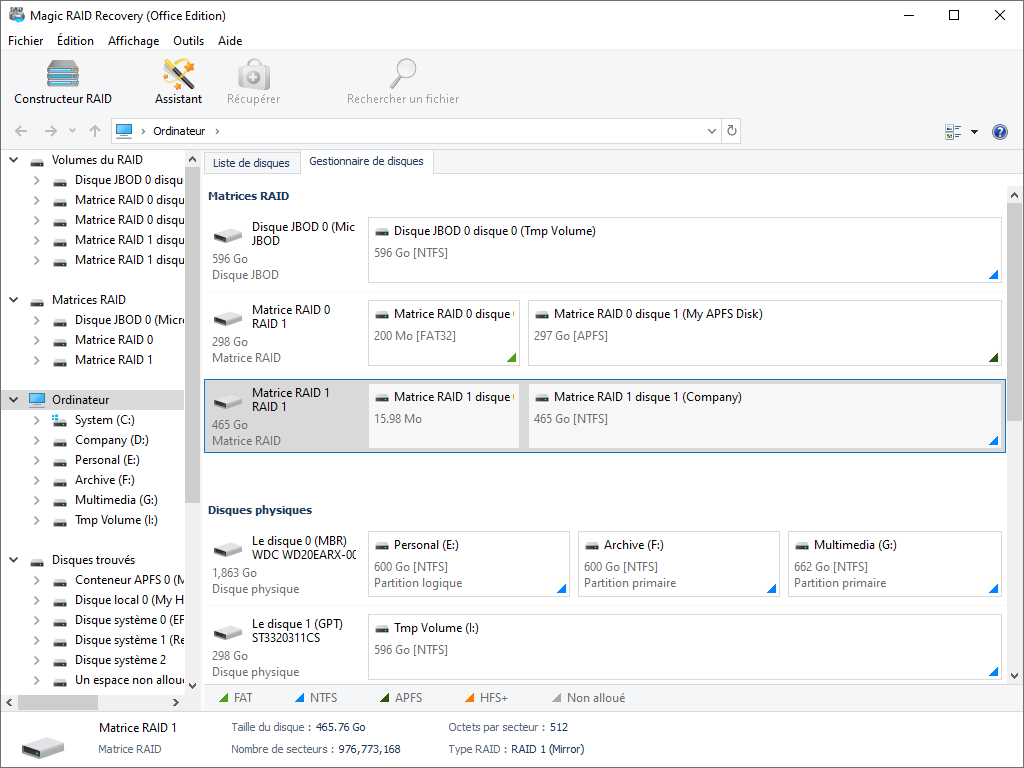This screenshot has height=768, width=1024.
Task: Click the Disques trouvés tree icon
Action: [x=37, y=561]
